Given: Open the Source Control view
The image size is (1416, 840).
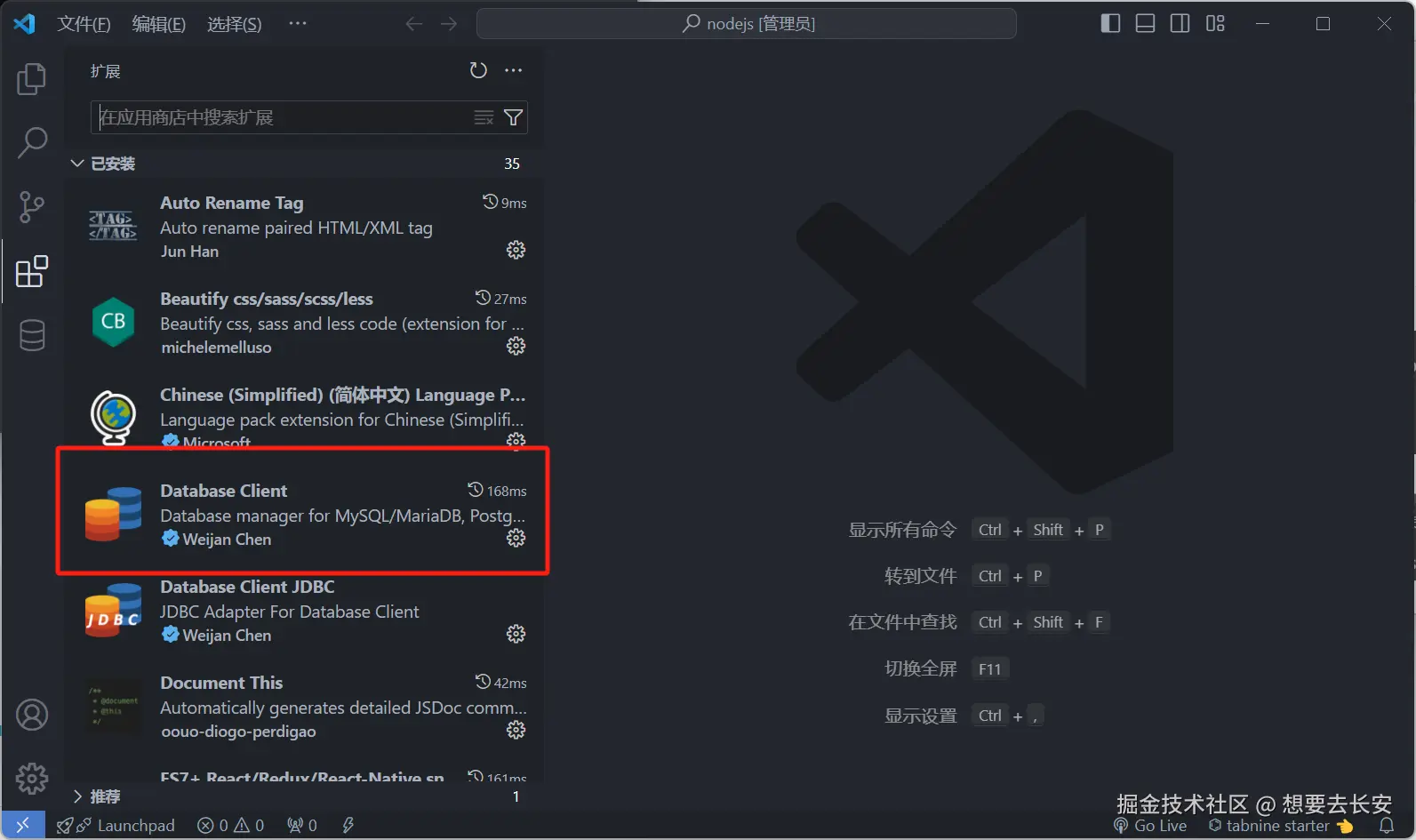Looking at the screenshot, I should (x=32, y=207).
